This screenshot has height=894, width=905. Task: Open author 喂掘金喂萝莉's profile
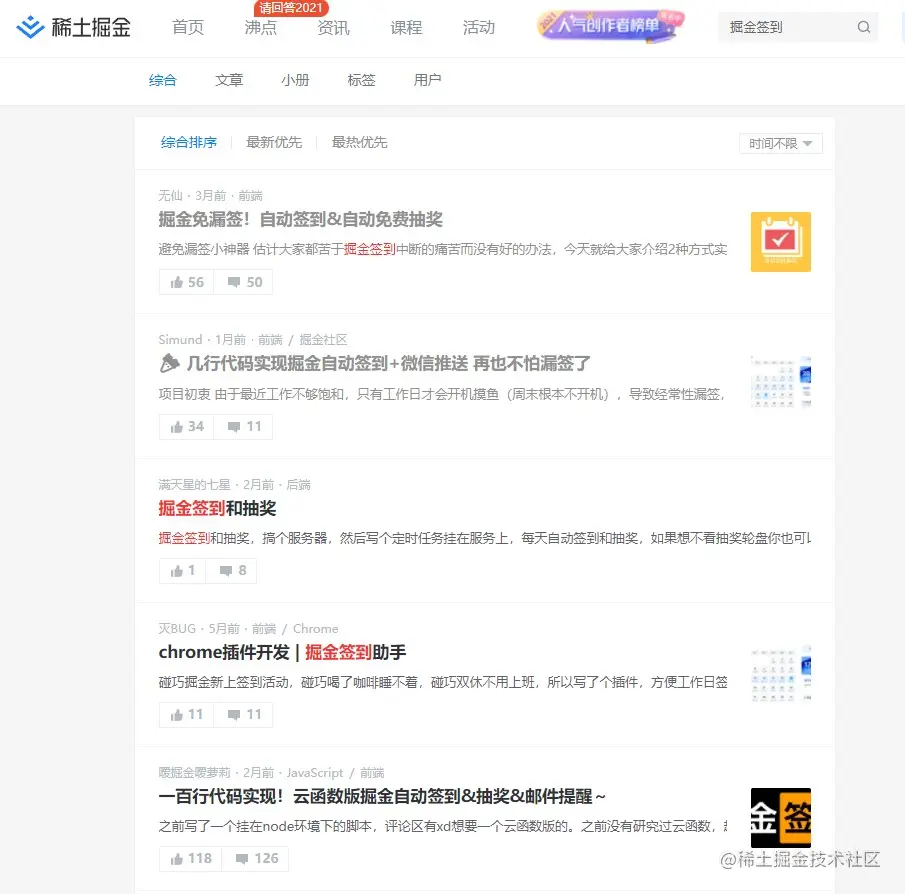(x=194, y=773)
